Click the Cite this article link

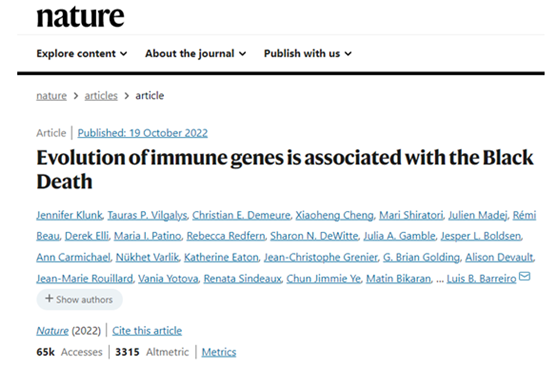tap(147, 331)
